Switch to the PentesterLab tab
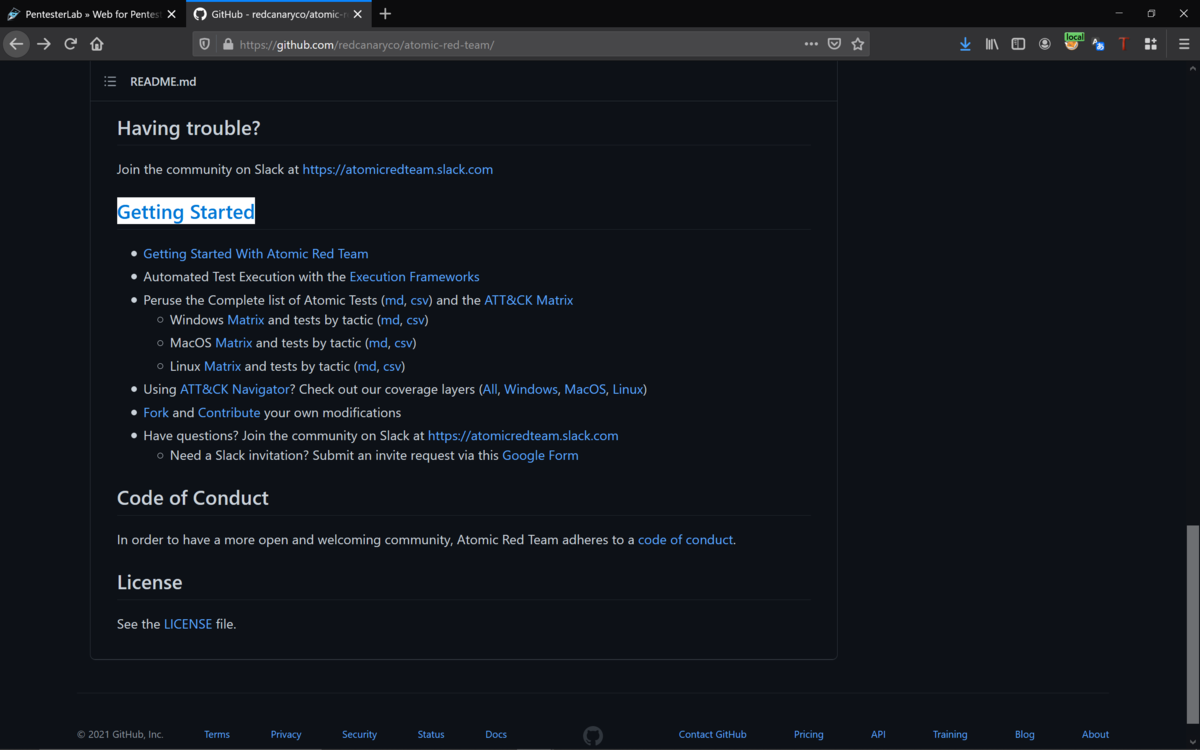The width and height of the screenshot is (1200, 750). coord(92,14)
